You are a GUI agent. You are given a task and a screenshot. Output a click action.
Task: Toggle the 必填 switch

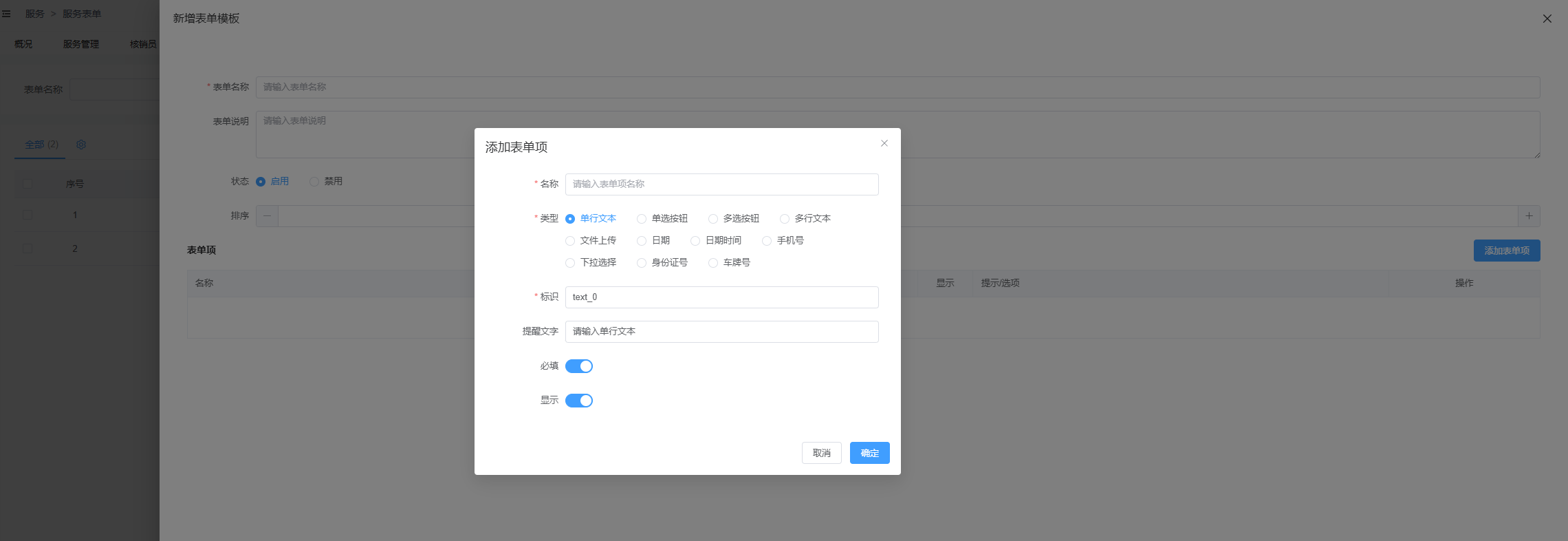[x=579, y=366]
